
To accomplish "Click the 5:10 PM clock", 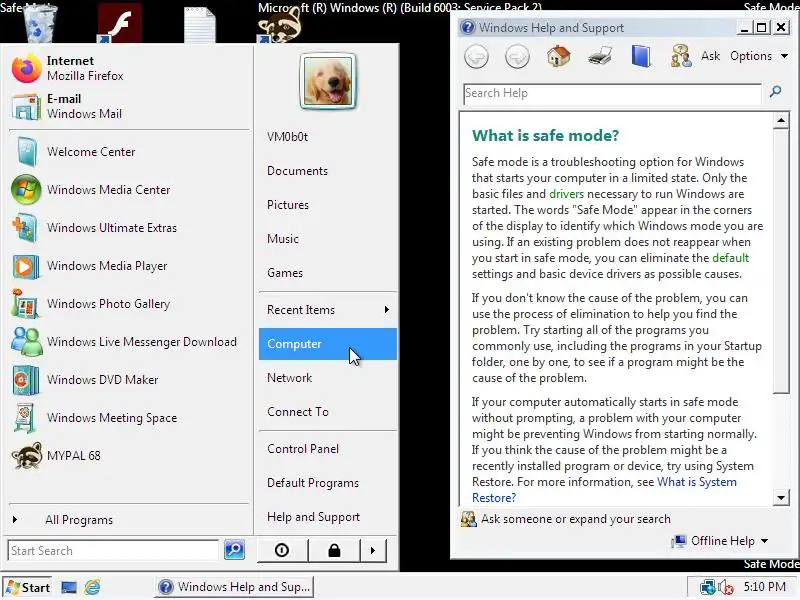I will tap(764, 587).
